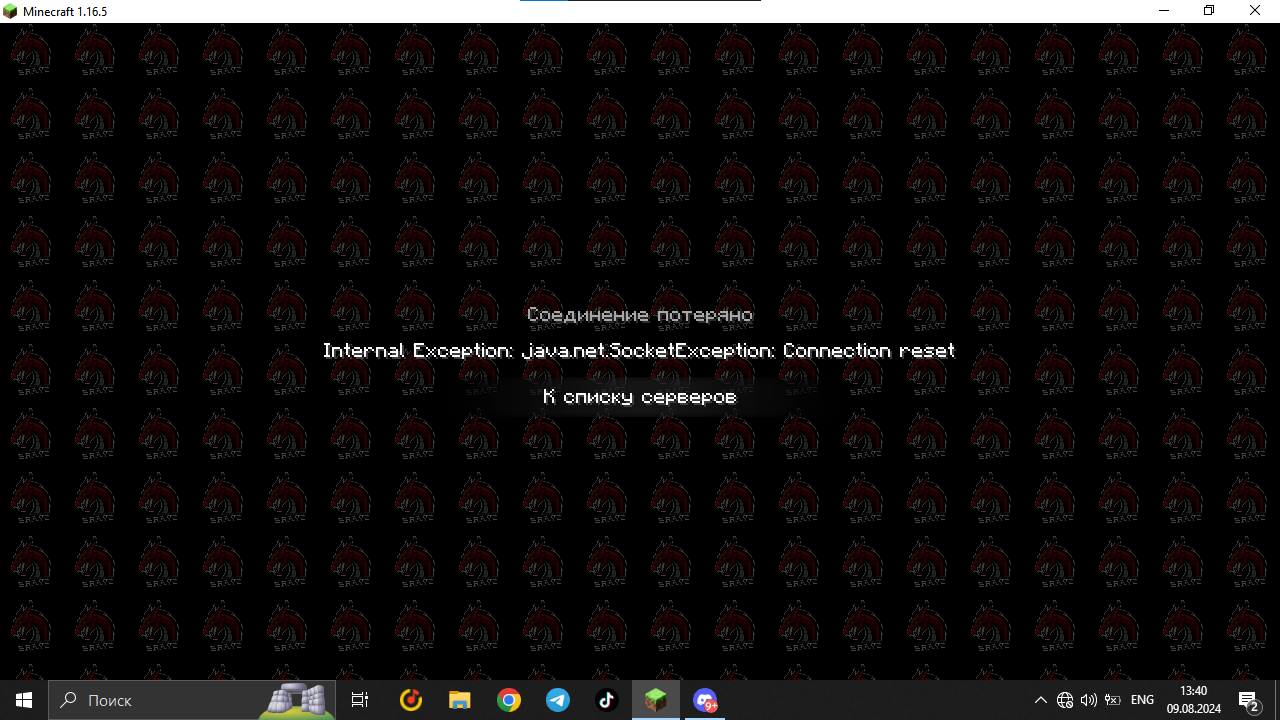The image size is (1280, 720).
Task: Click the 'Соединение потеряно' heading text
Action: 640,315
